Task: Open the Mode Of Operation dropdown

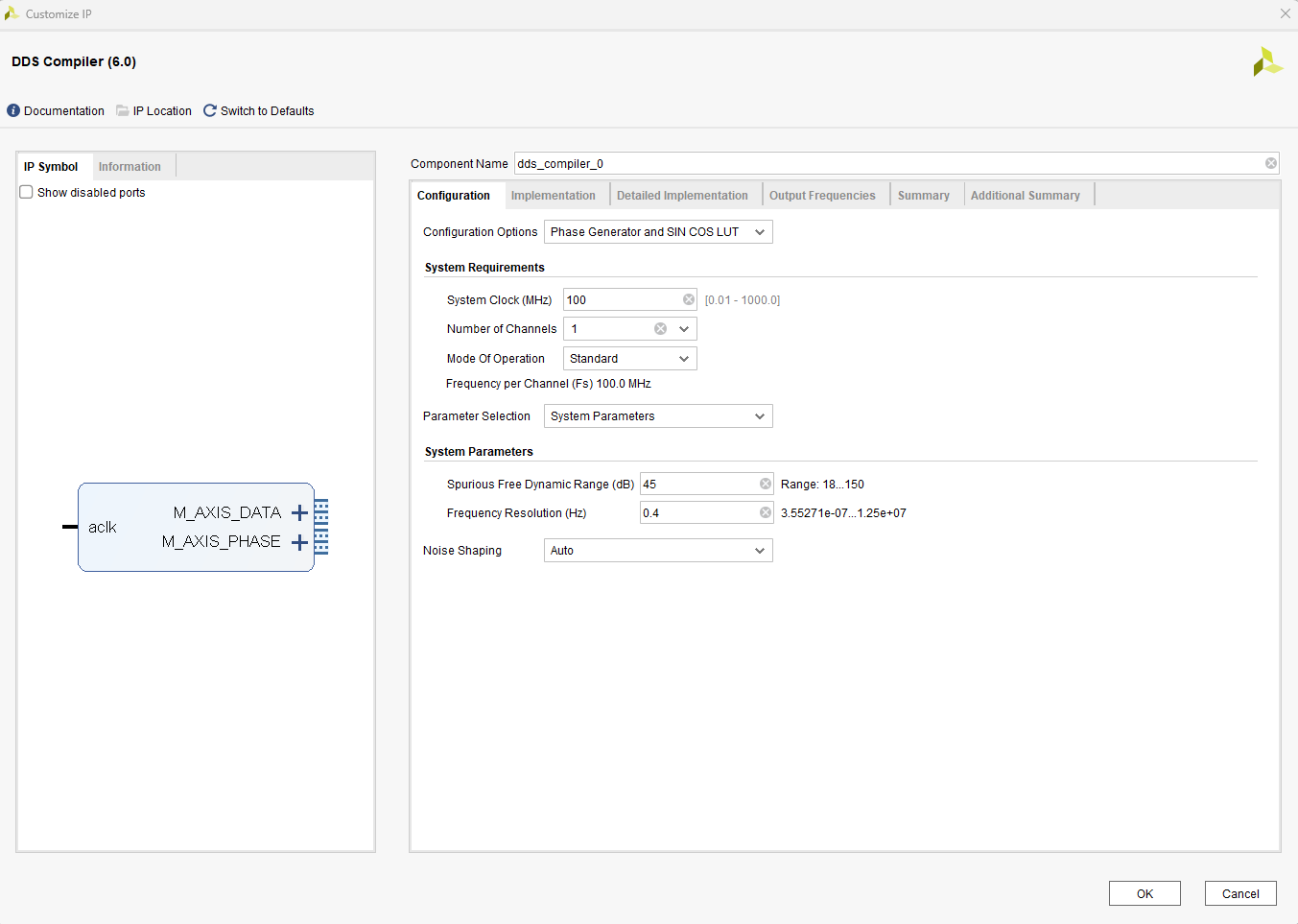Action: 629,358
